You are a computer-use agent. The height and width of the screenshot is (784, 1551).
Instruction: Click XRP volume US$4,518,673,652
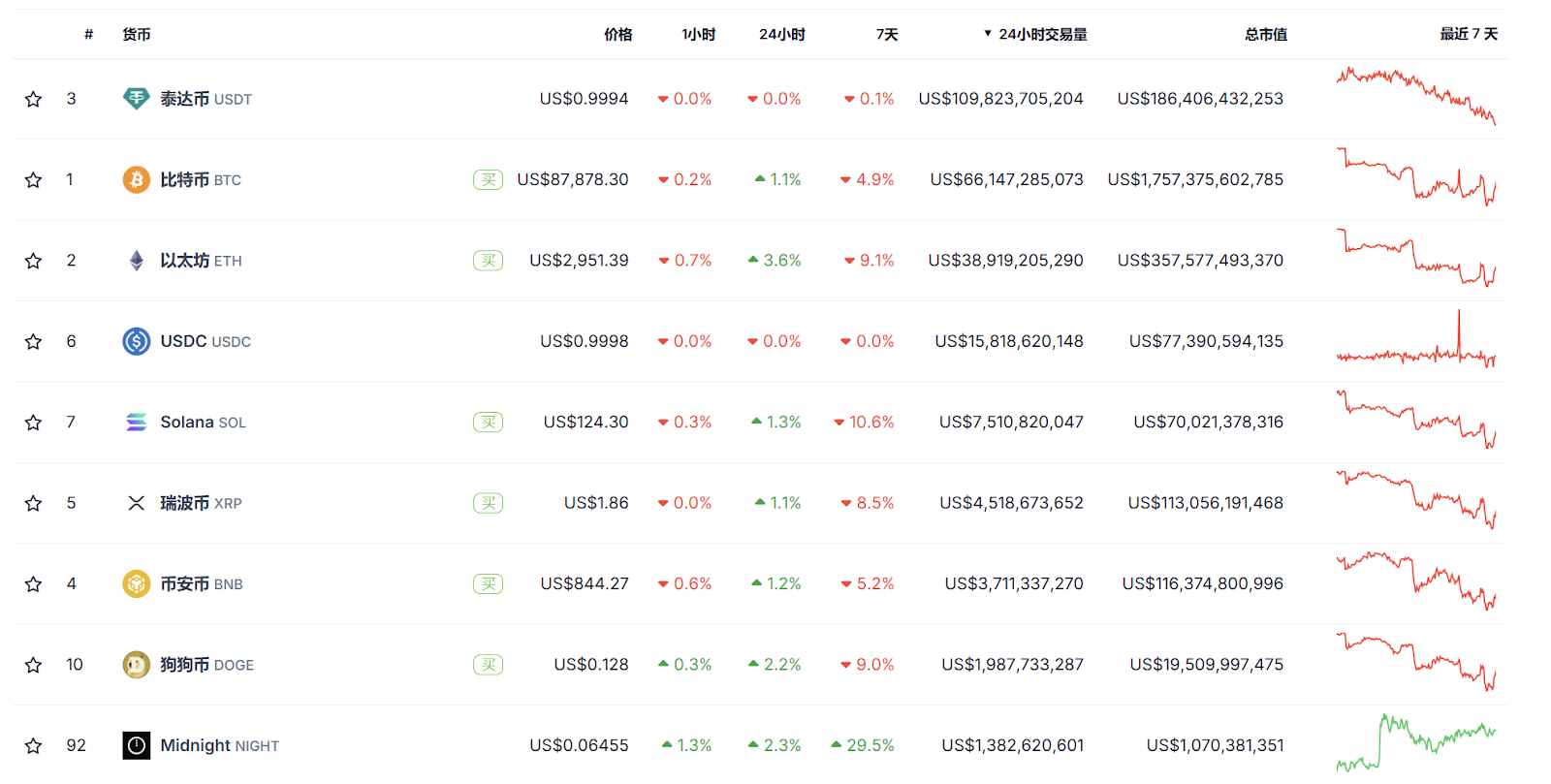1011,503
